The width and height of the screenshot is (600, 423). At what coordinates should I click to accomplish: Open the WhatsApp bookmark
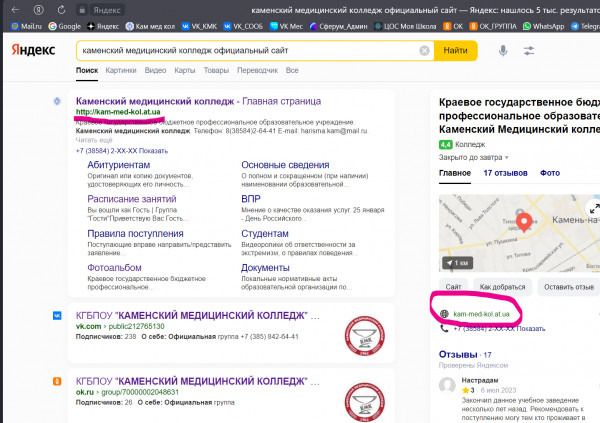[543, 26]
